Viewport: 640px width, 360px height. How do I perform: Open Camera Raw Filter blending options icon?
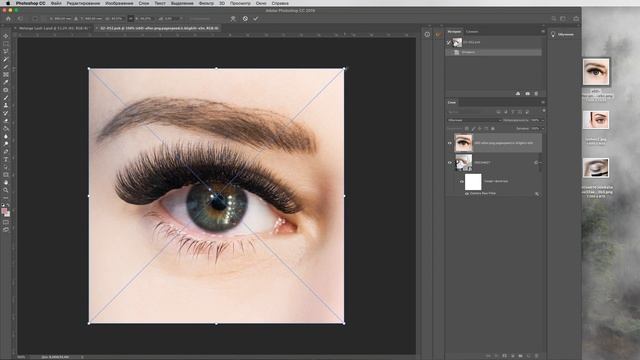click(x=537, y=194)
